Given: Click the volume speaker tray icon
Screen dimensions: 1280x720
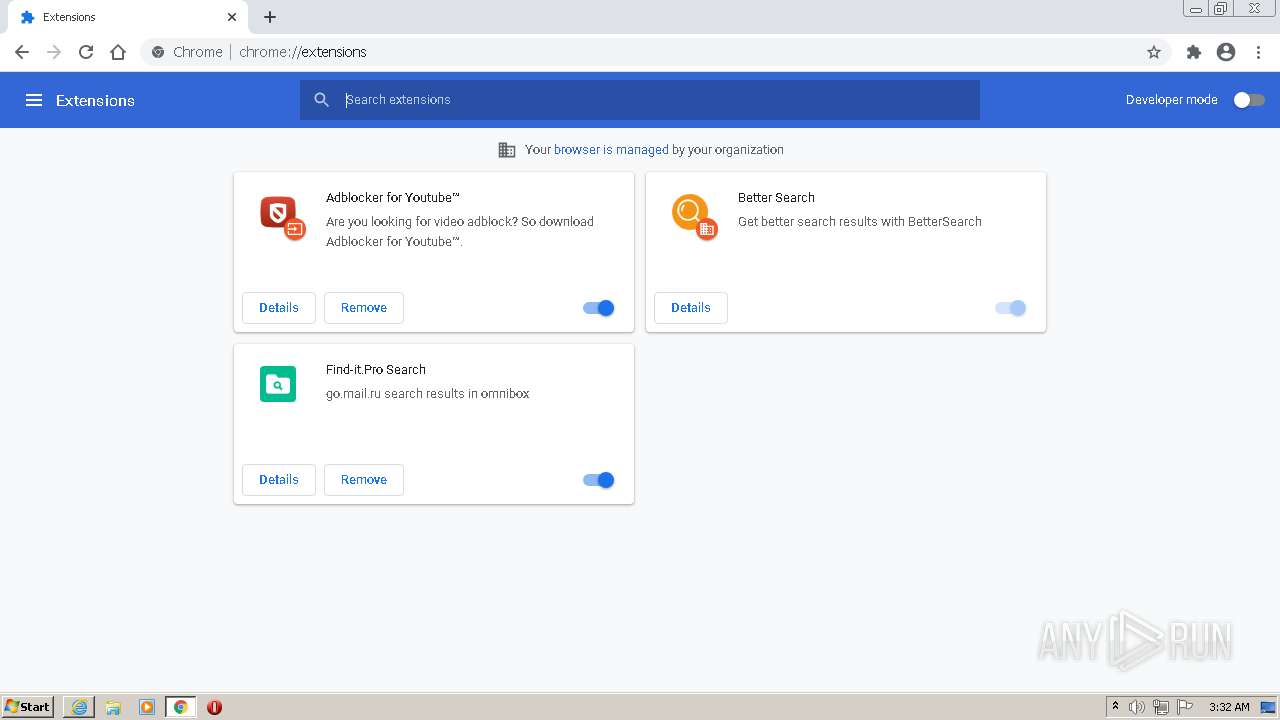Looking at the screenshot, I should click(x=1137, y=707).
